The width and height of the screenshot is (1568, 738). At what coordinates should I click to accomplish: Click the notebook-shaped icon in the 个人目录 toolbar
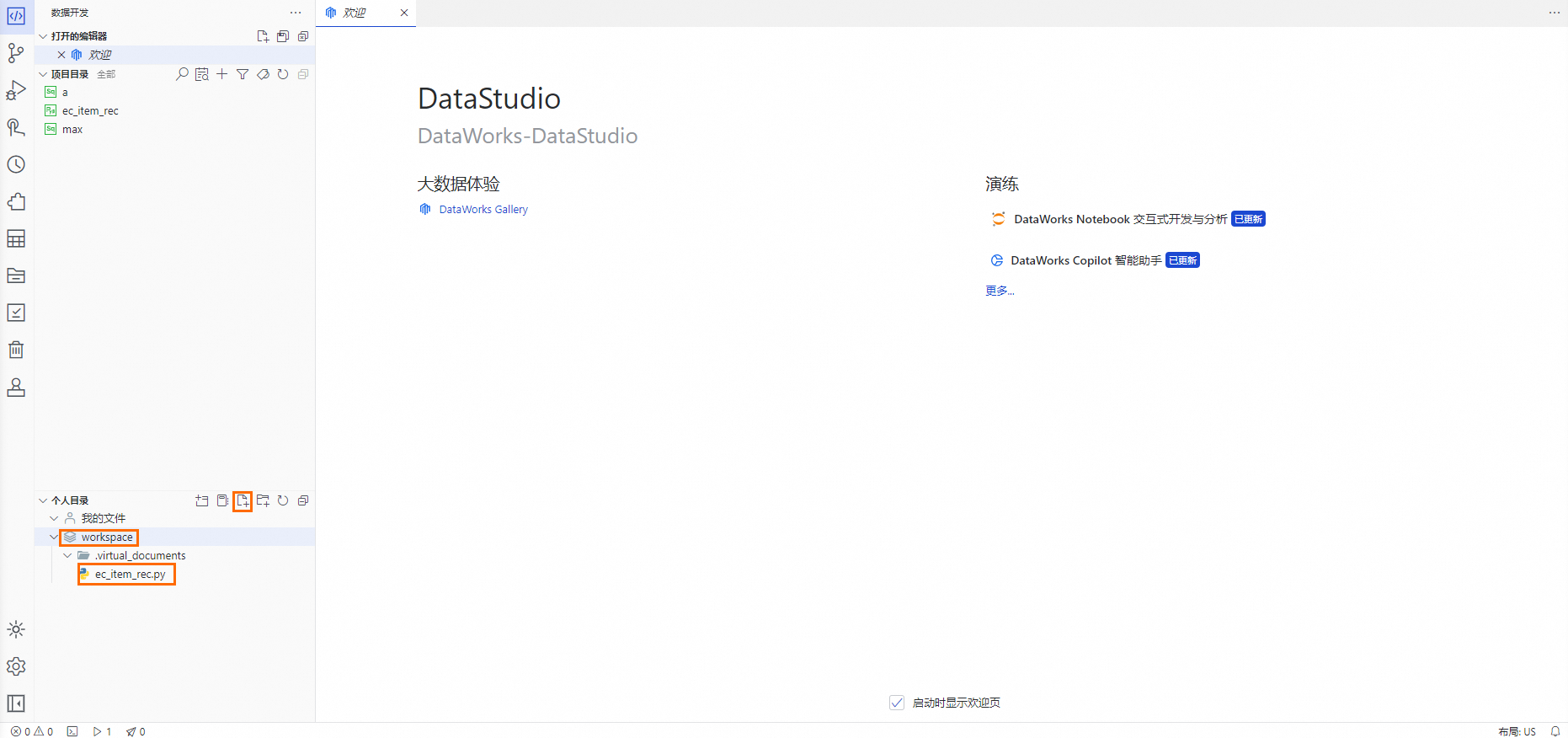coord(222,500)
